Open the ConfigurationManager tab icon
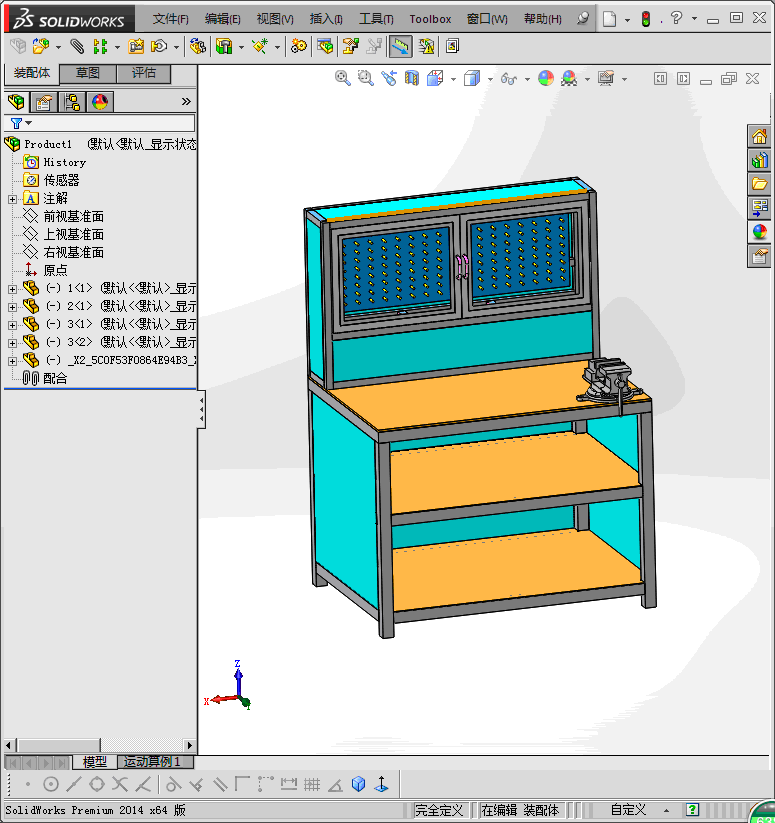 point(72,101)
